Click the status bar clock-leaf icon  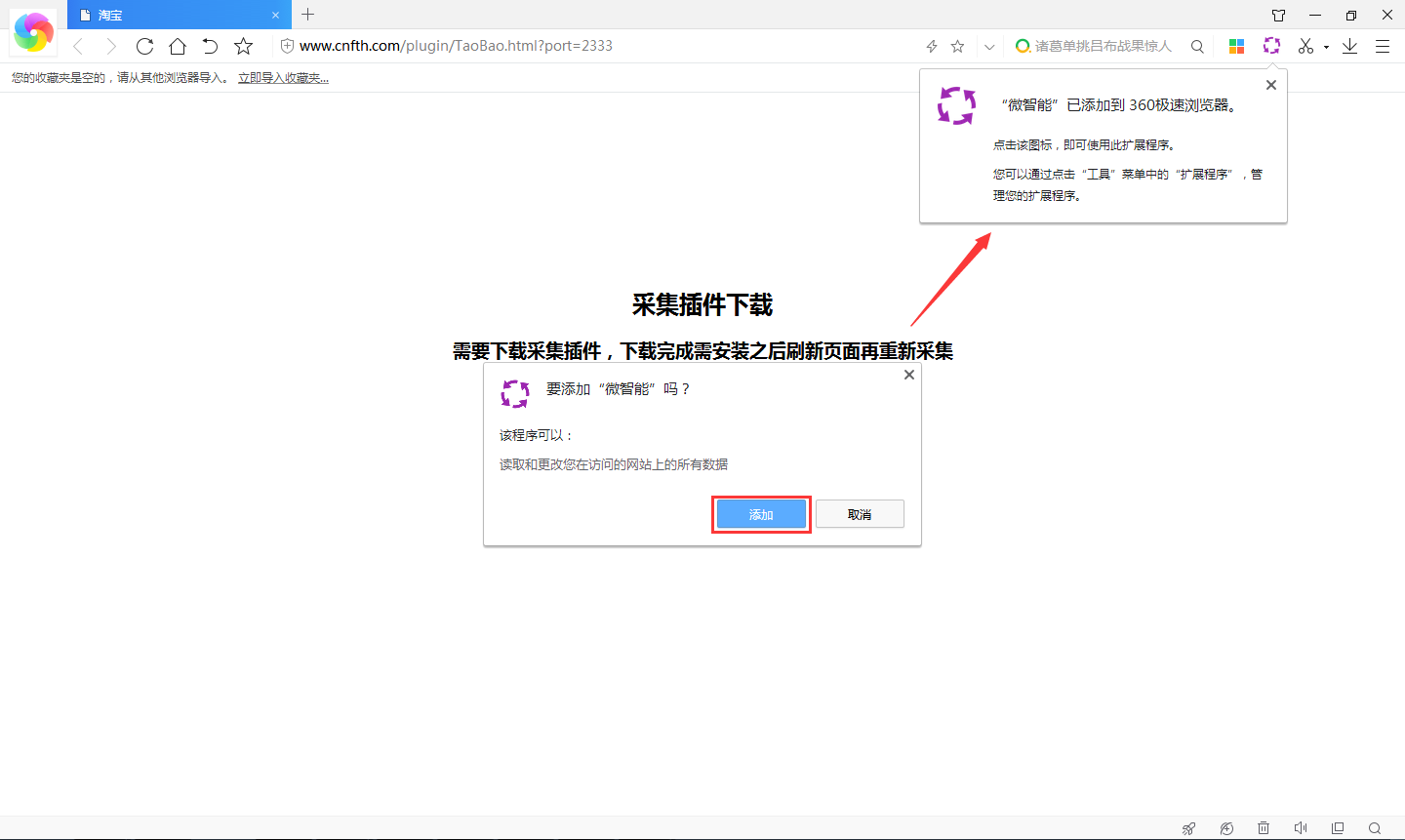(1226, 828)
